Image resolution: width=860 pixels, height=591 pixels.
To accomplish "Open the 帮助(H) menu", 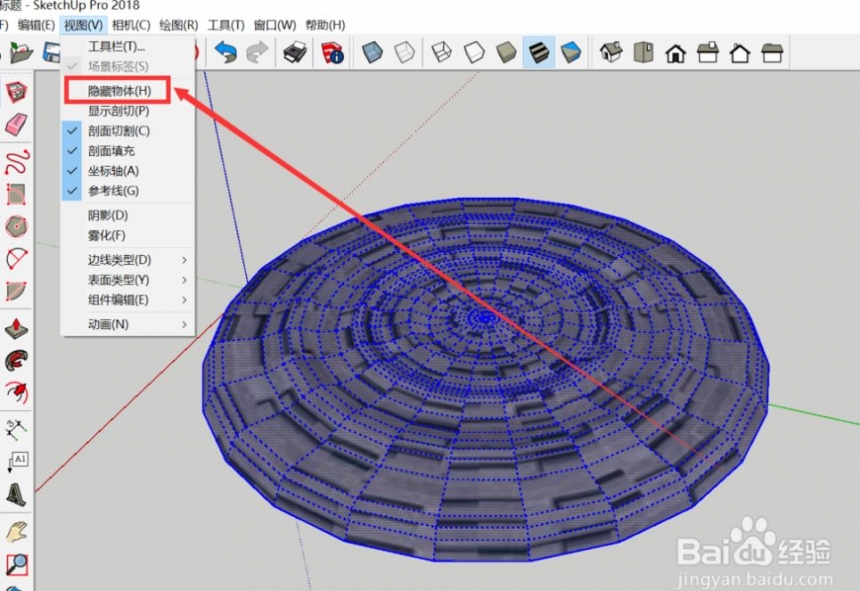I will 325,25.
